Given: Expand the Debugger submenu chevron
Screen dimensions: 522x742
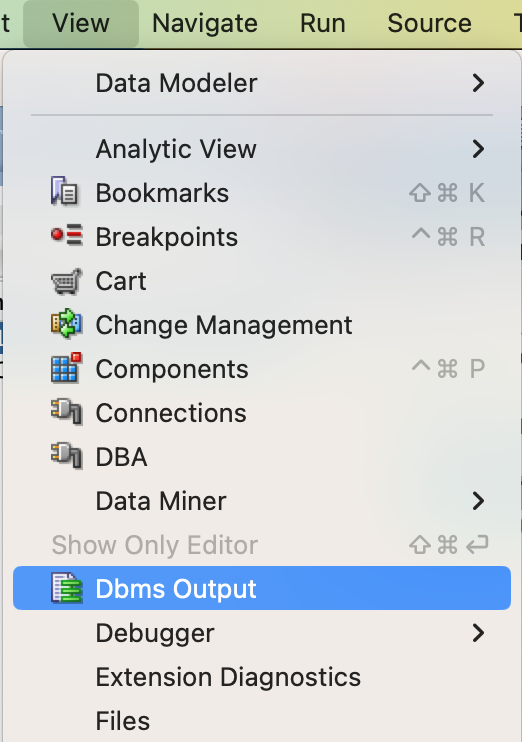Looking at the screenshot, I should click(478, 633).
